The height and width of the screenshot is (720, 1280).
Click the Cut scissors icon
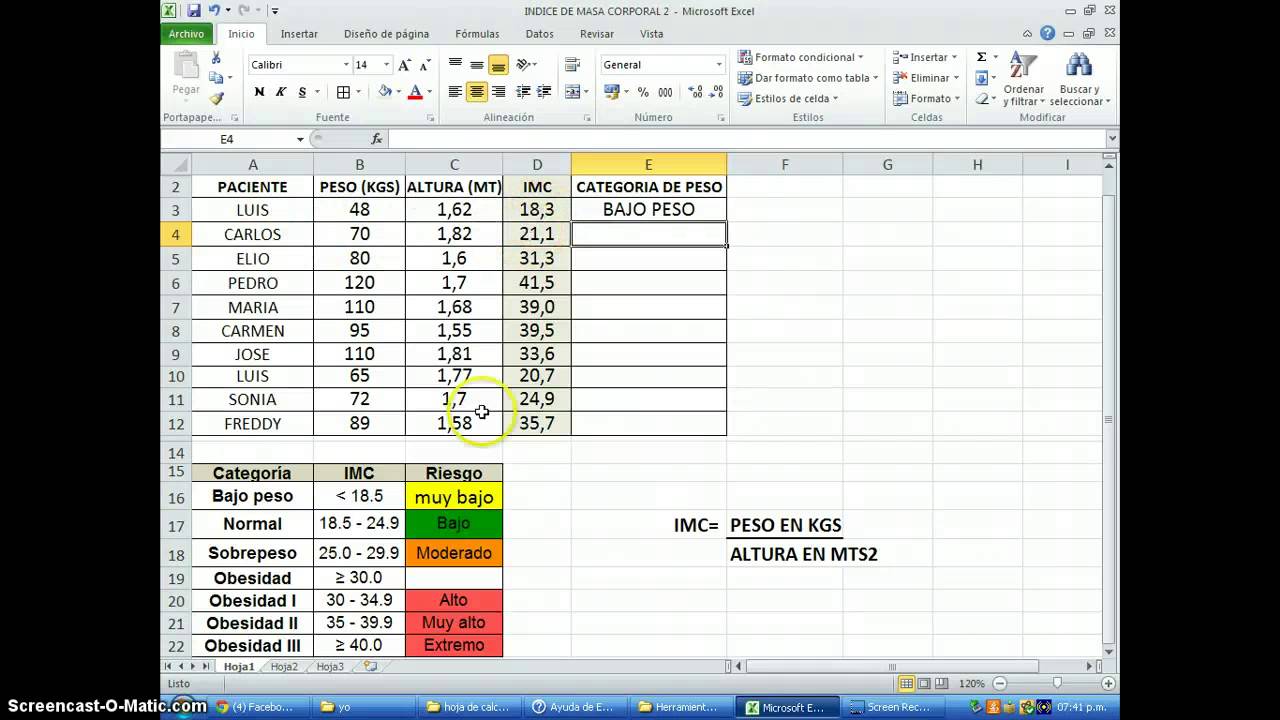click(216, 58)
